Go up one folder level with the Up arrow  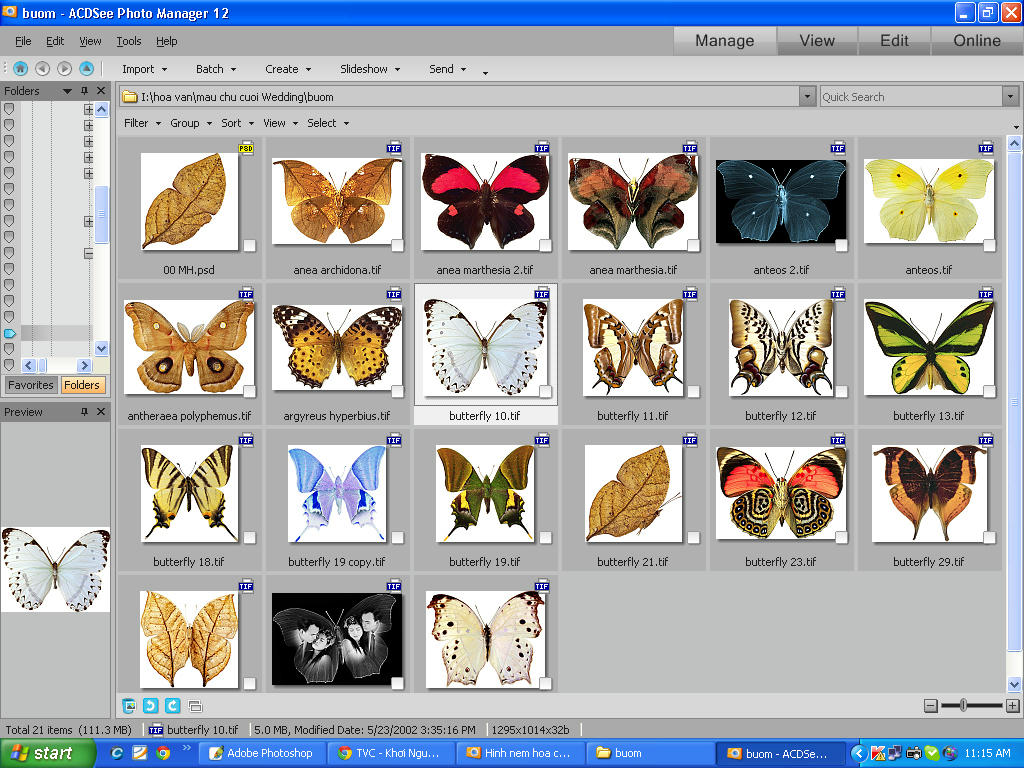click(x=86, y=68)
